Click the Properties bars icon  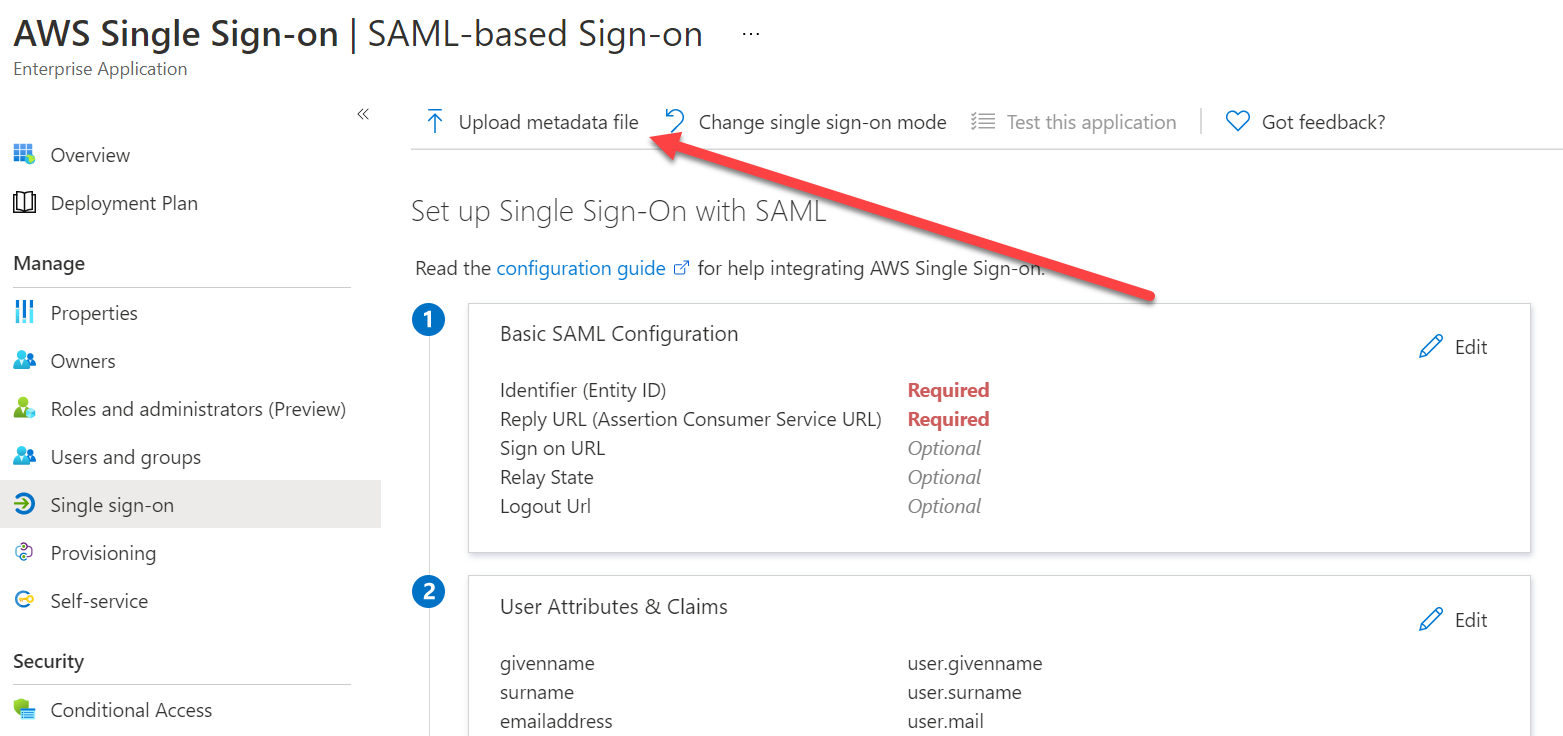tap(24, 313)
